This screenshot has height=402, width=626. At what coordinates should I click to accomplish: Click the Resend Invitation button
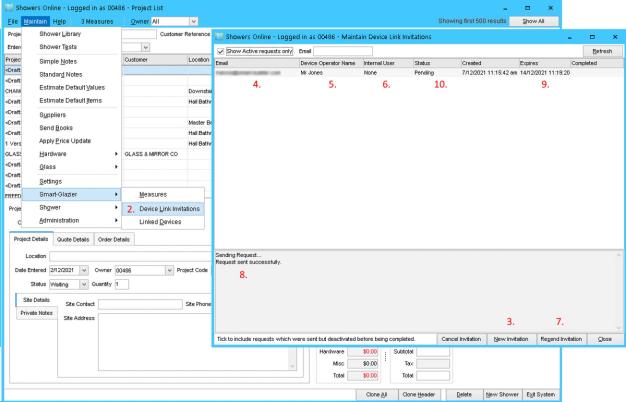(x=561, y=339)
